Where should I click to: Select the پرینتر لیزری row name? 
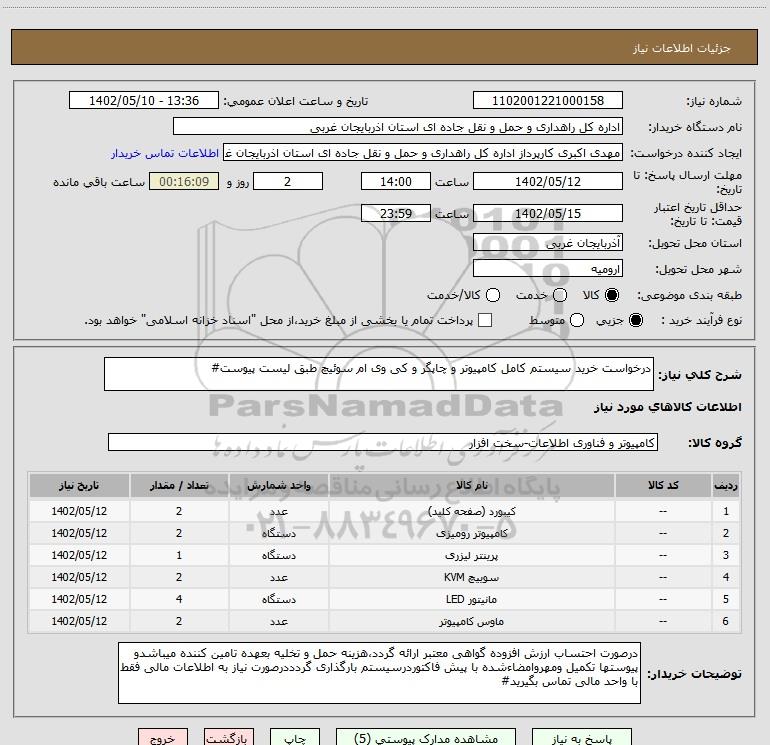point(471,555)
